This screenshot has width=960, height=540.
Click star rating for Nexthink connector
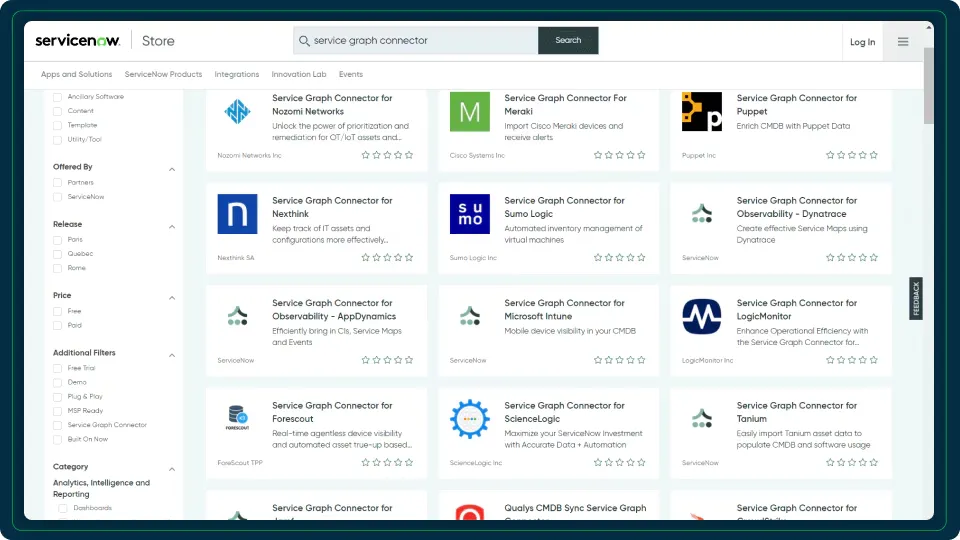pyautogui.click(x=387, y=257)
